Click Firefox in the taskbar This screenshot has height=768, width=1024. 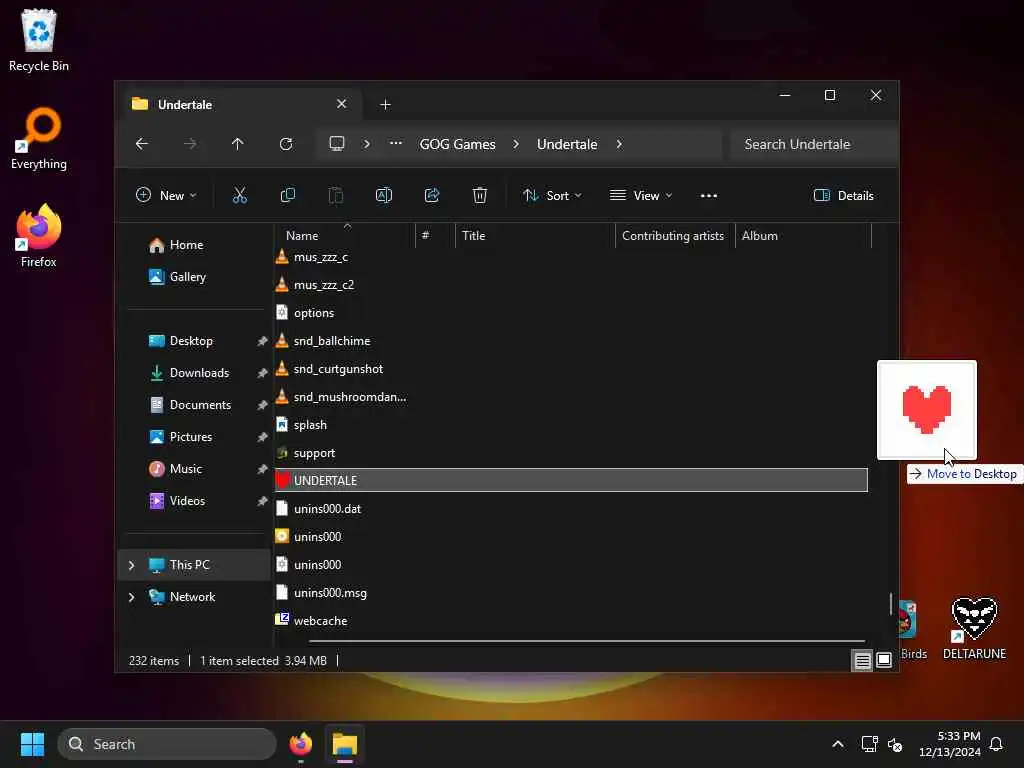coord(301,744)
